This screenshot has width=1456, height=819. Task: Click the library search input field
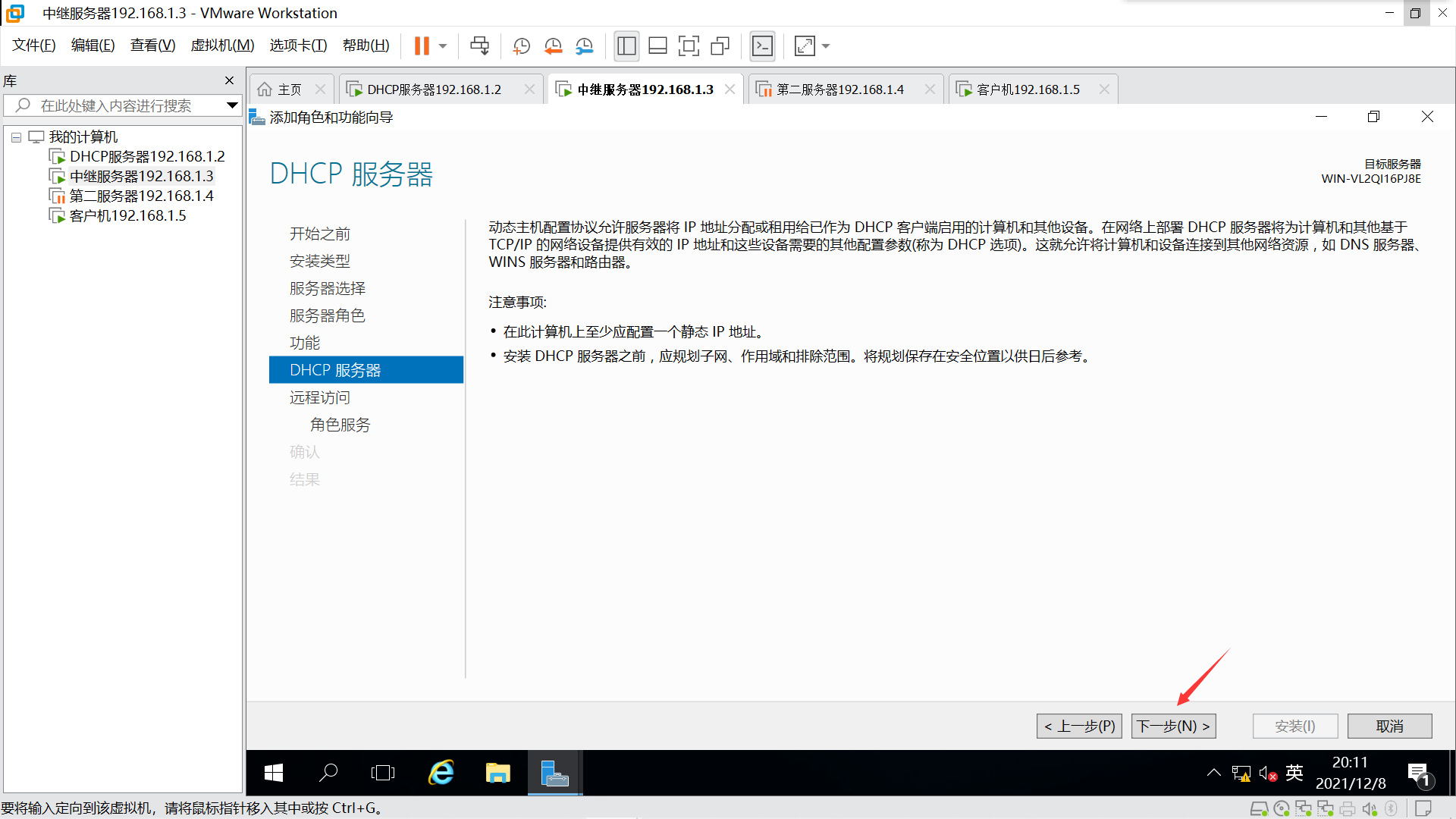tap(121, 105)
